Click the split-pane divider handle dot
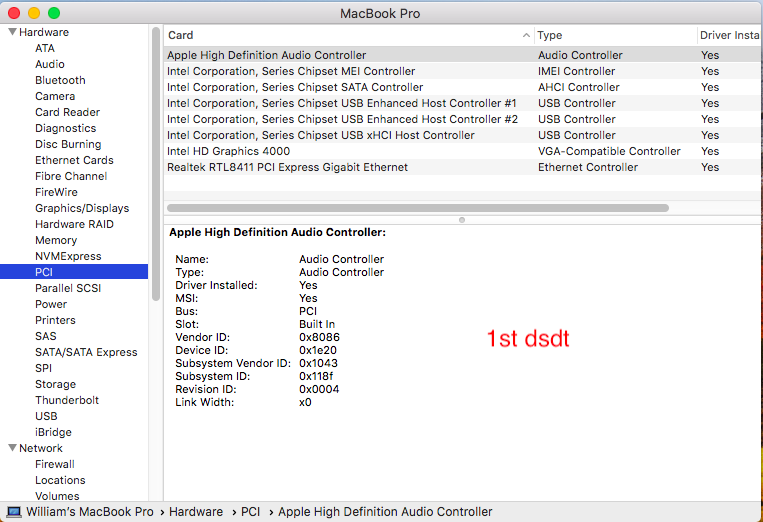The width and height of the screenshot is (763, 522). pyautogui.click(x=461, y=219)
